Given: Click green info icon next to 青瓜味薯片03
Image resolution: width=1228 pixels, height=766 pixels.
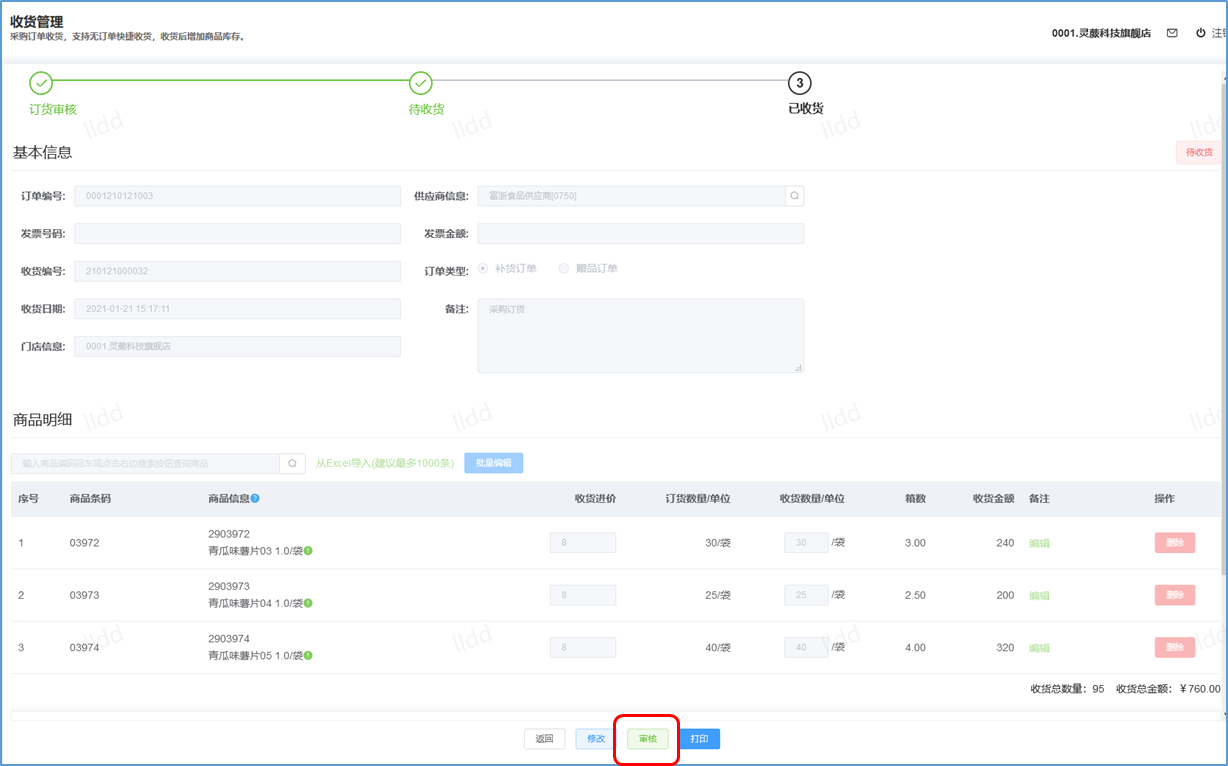Looking at the screenshot, I should pos(308,551).
